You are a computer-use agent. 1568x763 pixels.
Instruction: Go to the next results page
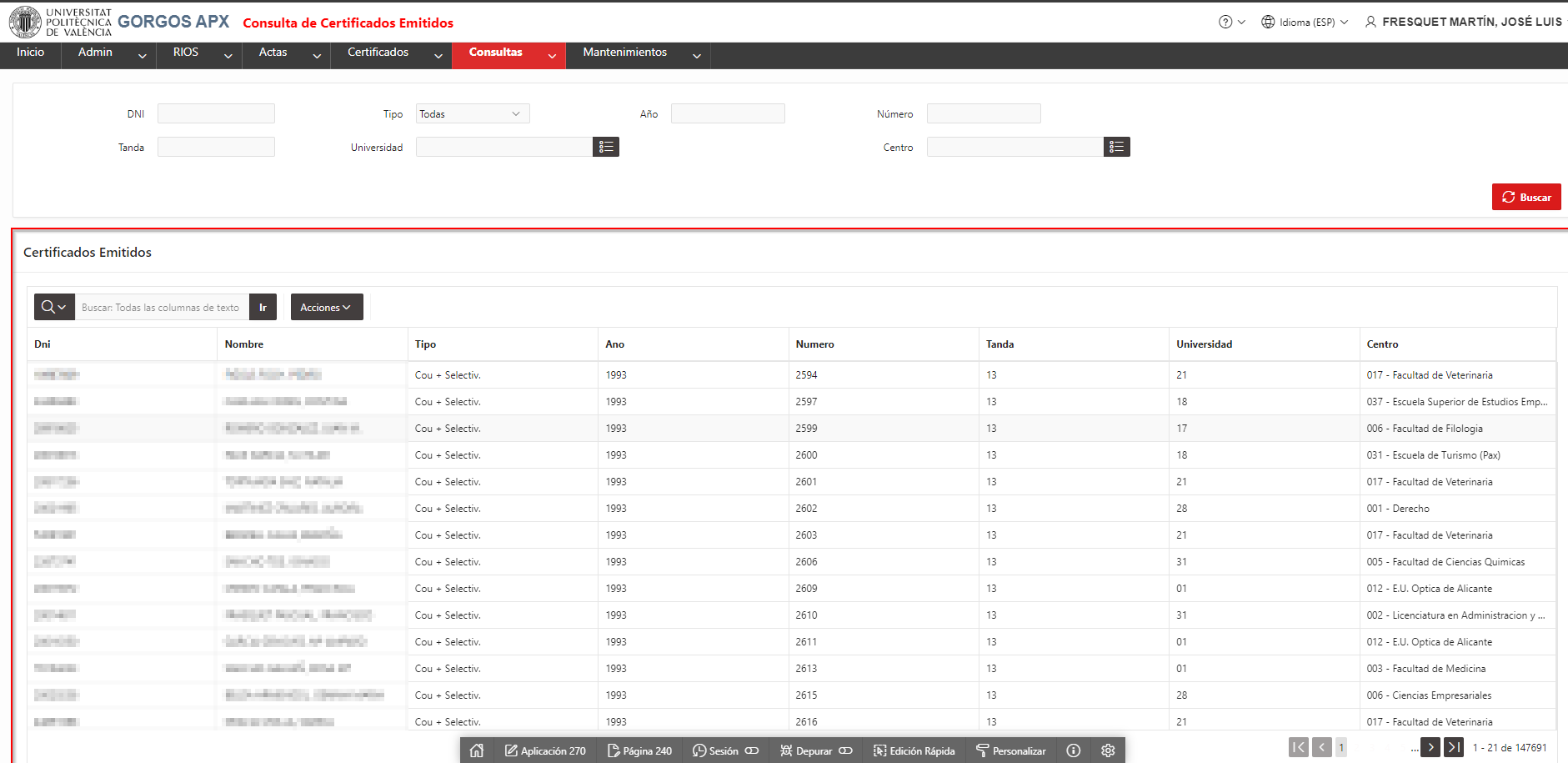coord(1431,747)
